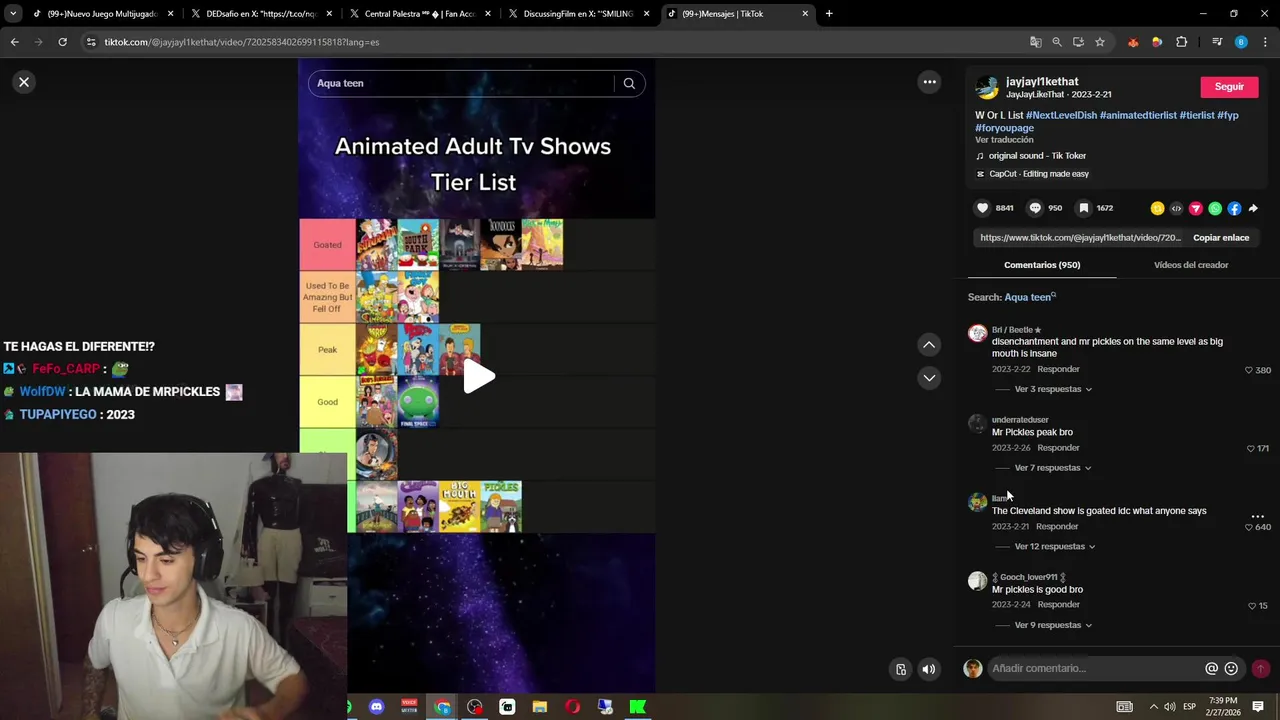Switch to DiscussingFilm en X browser tab
Screen dimensions: 1280x720
click(577, 14)
